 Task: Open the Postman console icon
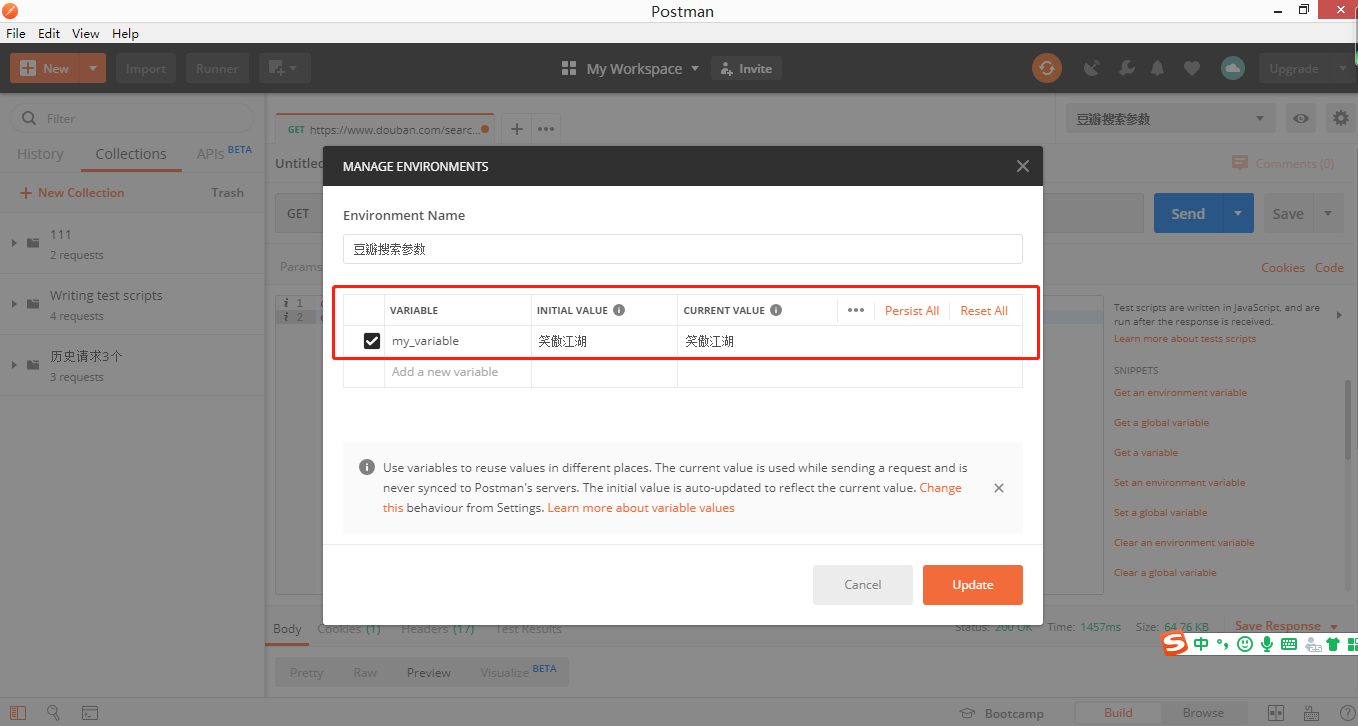point(89,713)
